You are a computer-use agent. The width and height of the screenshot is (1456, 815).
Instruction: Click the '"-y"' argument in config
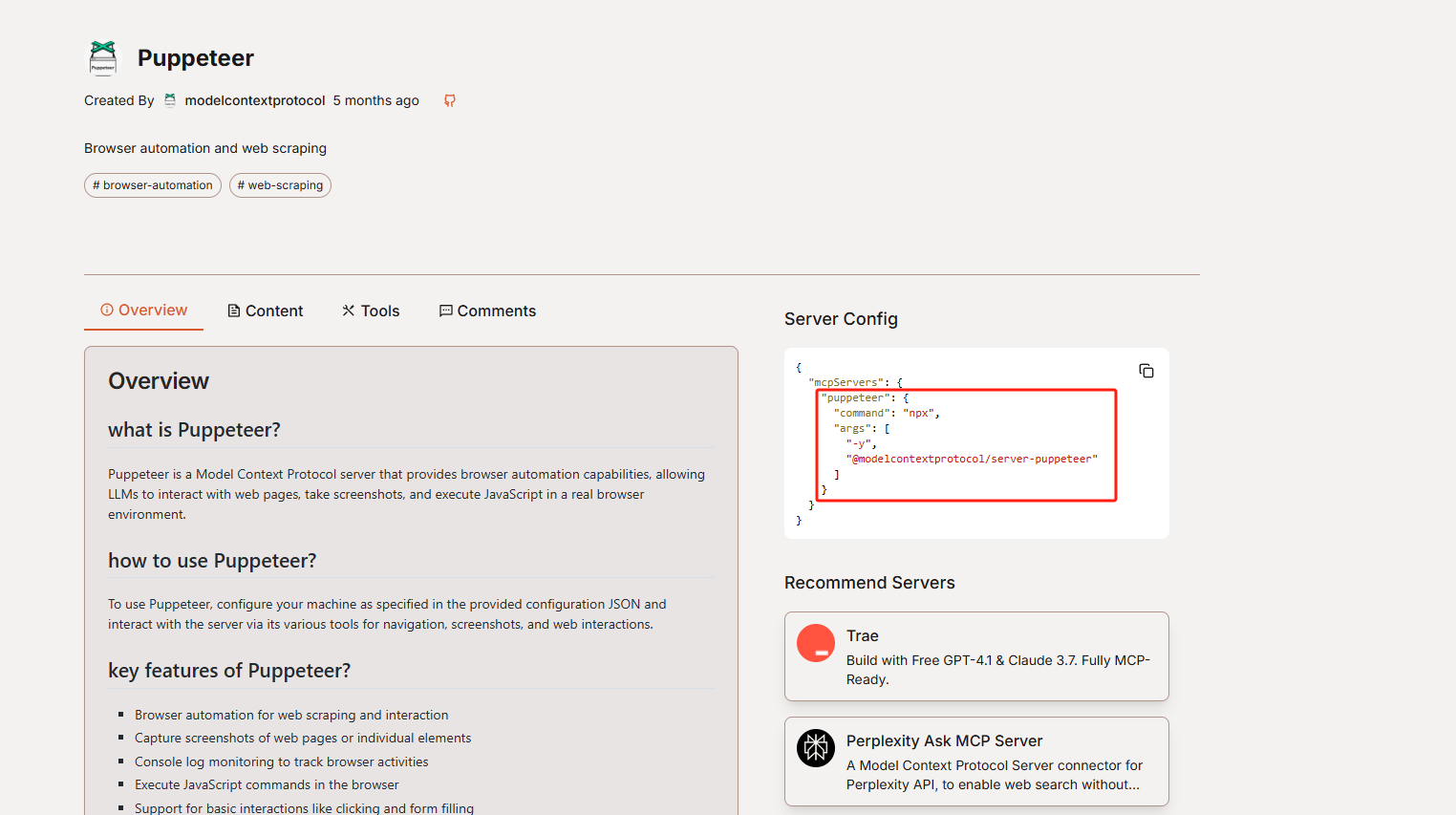861,444
